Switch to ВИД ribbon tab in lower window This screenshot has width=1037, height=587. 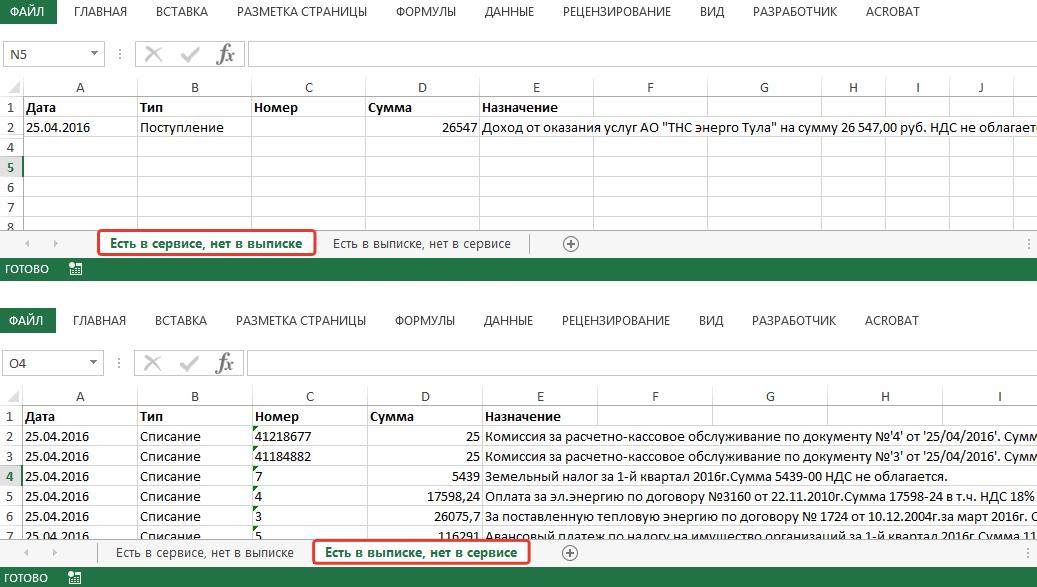711,321
